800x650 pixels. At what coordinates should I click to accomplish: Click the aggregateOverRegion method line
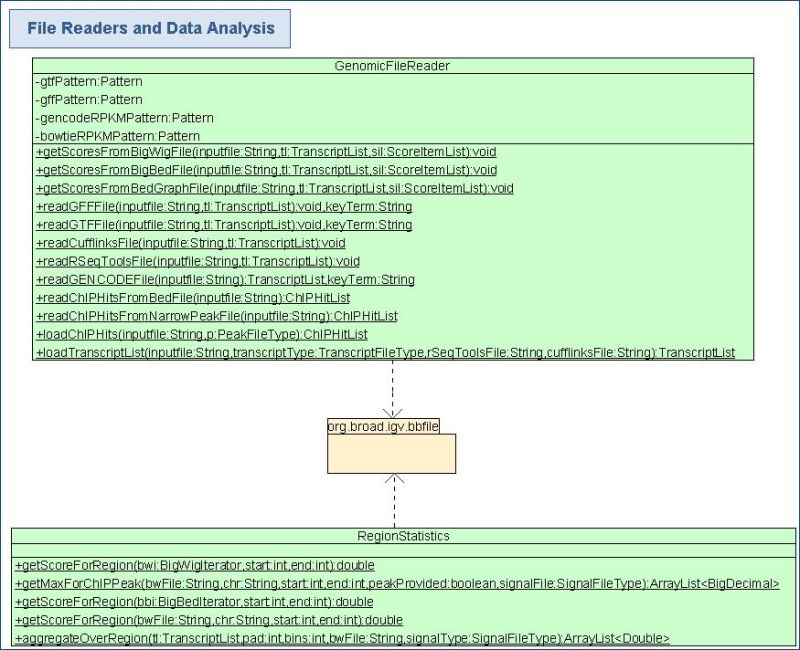tap(342, 639)
